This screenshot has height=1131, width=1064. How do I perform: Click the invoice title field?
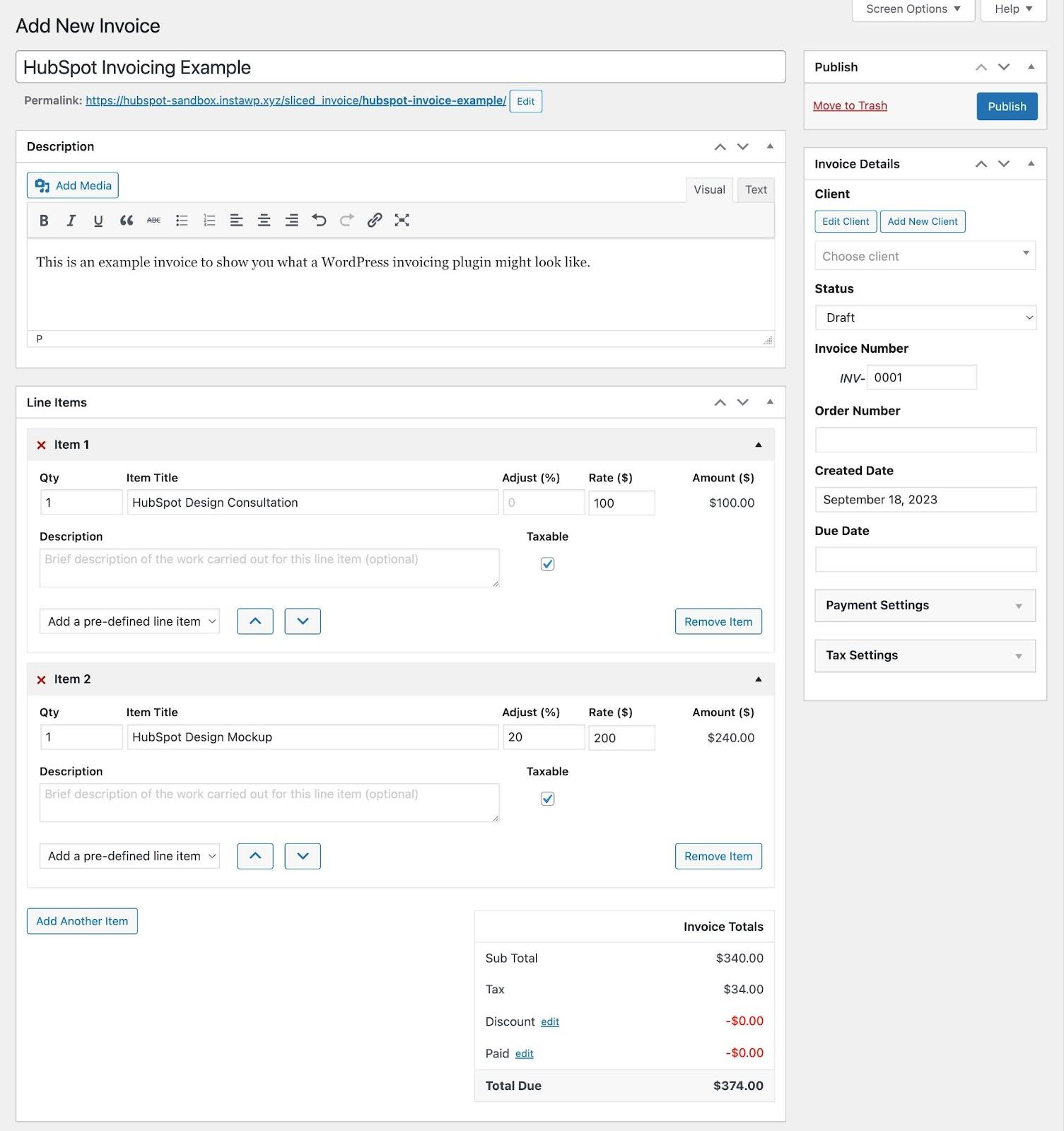click(x=401, y=66)
